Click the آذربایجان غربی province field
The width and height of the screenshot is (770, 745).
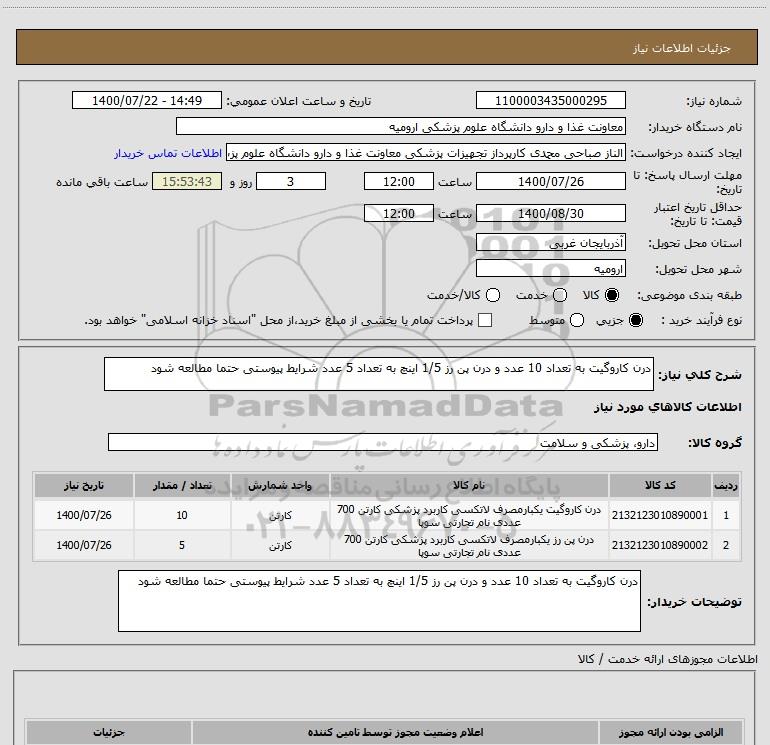point(550,243)
